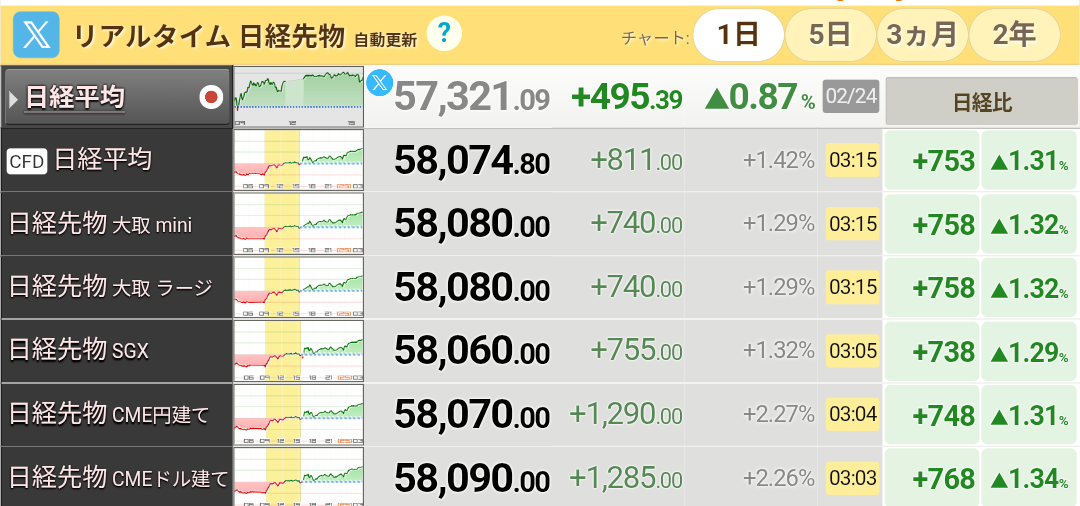Select the 2年 chart period

[1013, 35]
